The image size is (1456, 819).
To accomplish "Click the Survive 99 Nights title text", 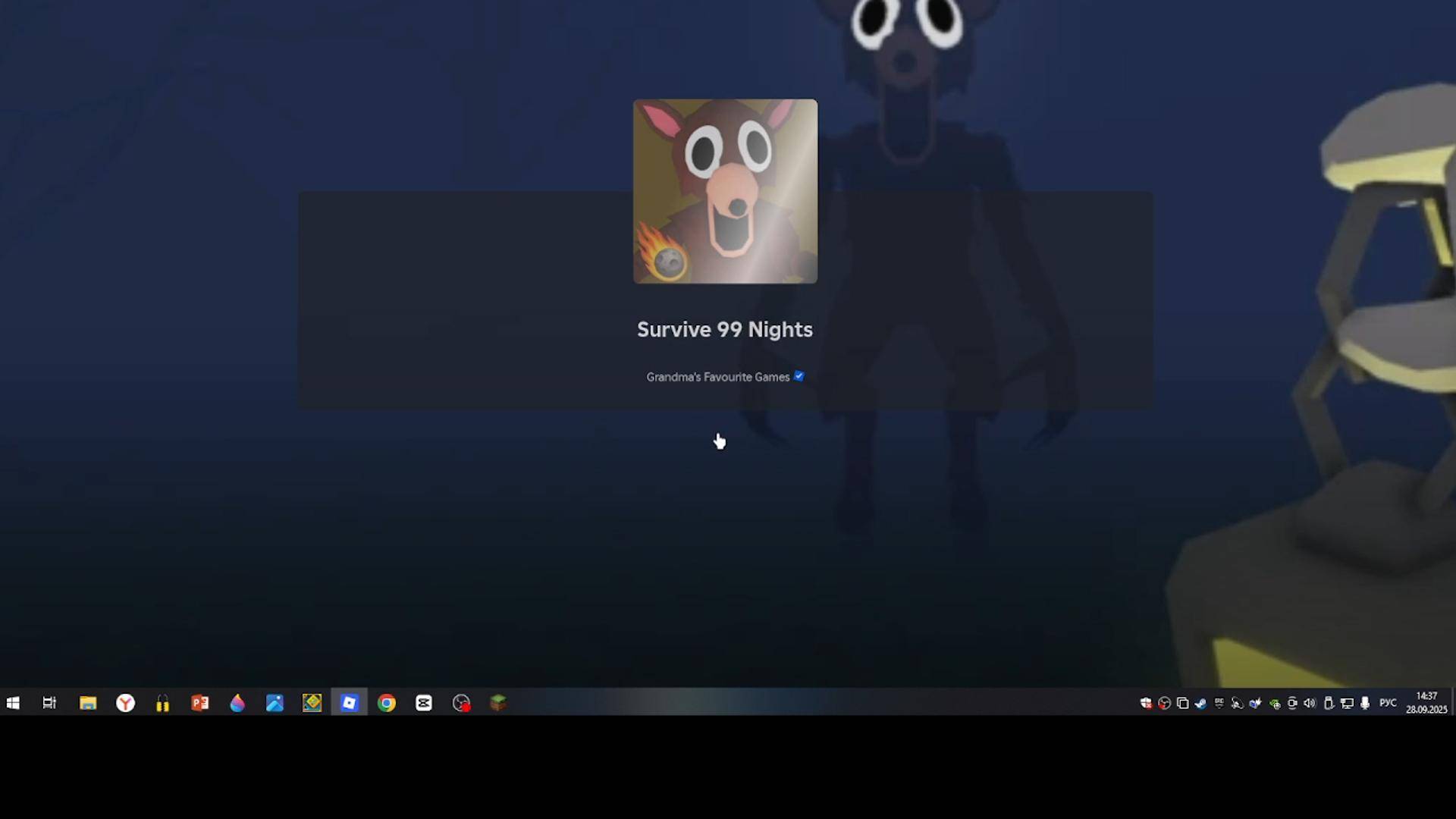I will click(x=724, y=329).
